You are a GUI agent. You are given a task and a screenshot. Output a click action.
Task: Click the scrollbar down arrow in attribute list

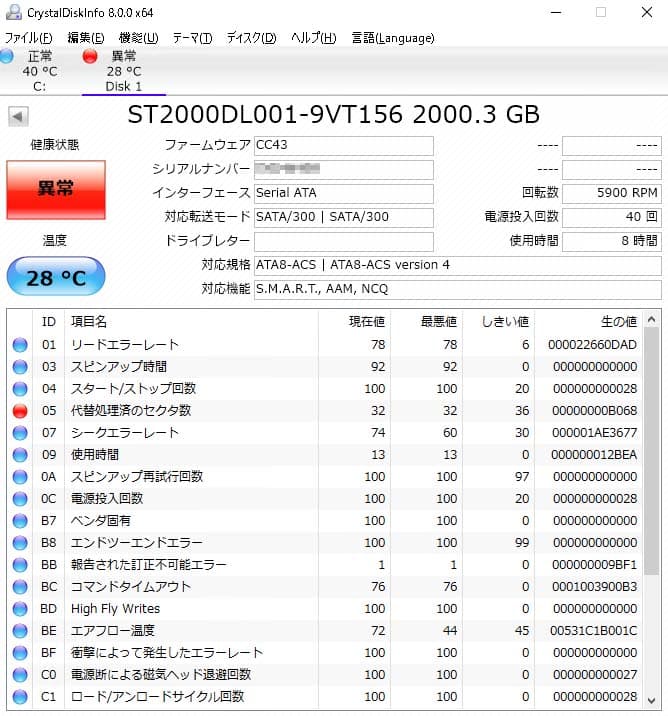pyautogui.click(x=652, y=701)
